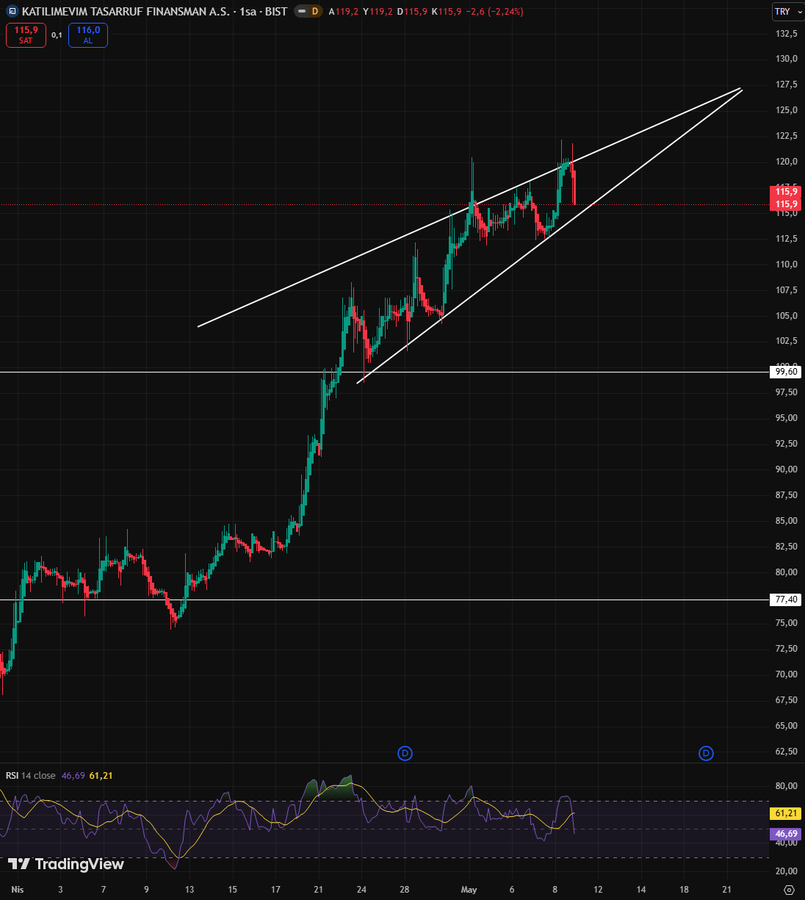Click the D dividend marker near 28
The width and height of the screenshot is (805, 900).
pos(405,753)
